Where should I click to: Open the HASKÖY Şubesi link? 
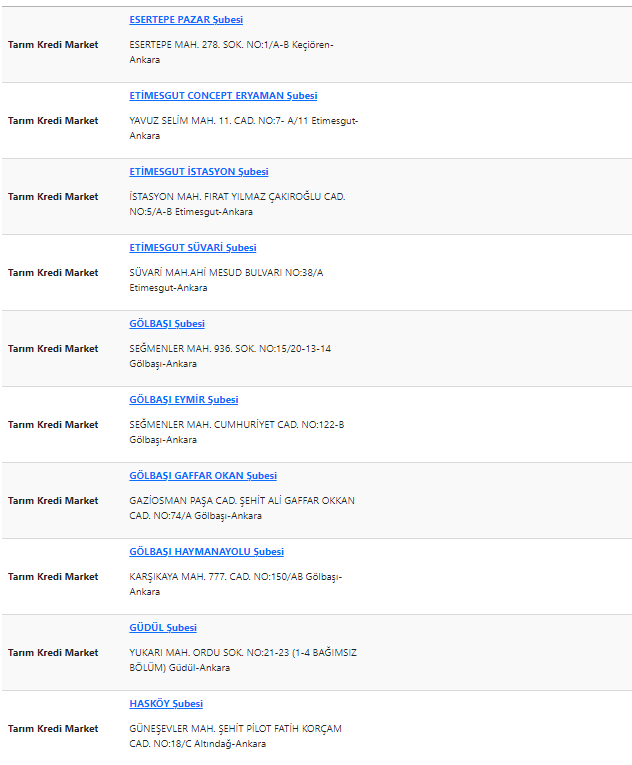click(x=166, y=704)
